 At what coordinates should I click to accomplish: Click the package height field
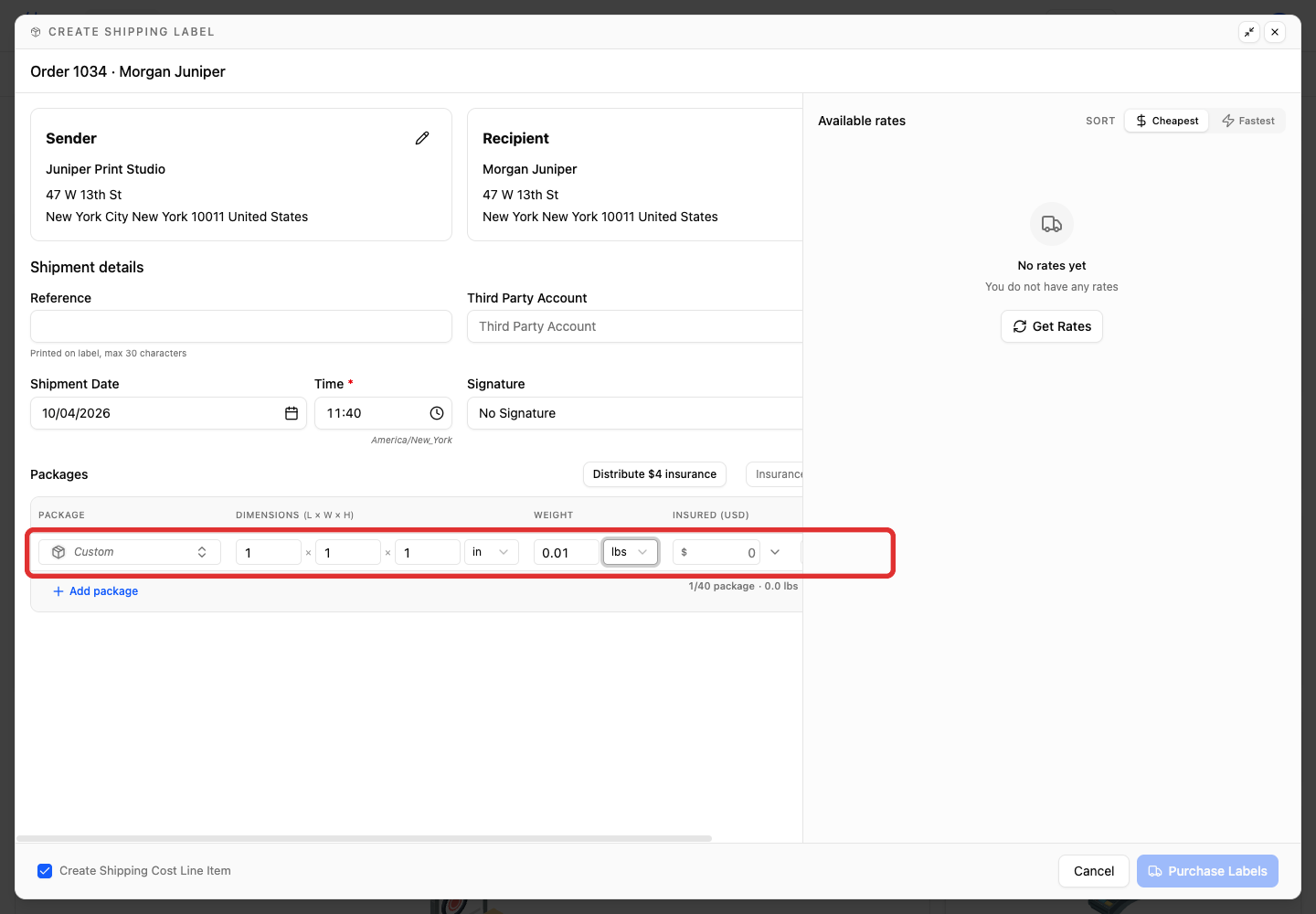(428, 552)
